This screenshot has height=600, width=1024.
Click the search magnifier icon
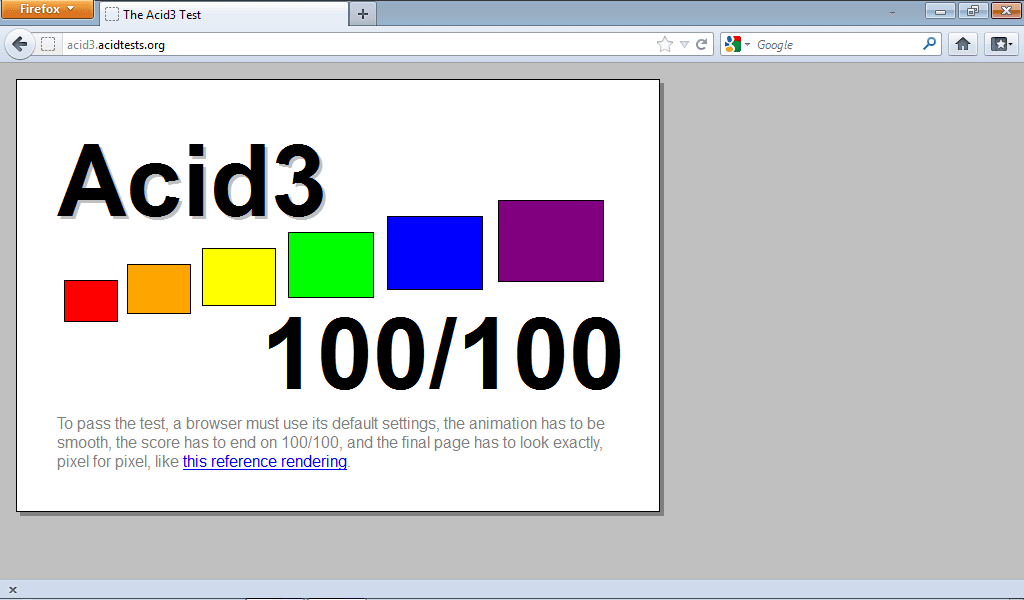[929, 44]
